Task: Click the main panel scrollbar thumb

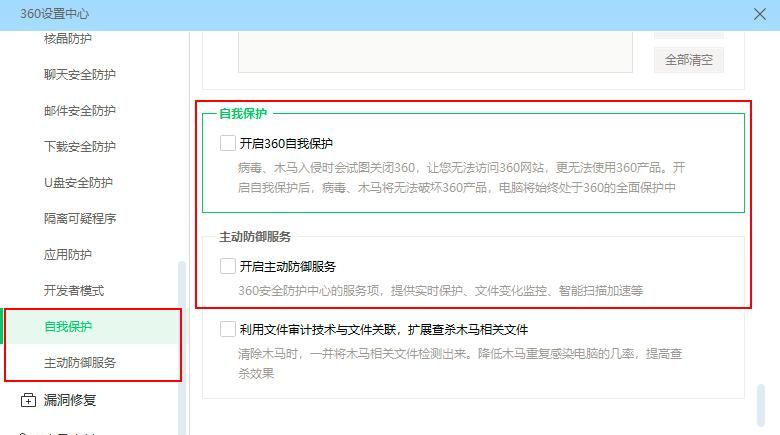Action: pyautogui.click(x=760, y=405)
